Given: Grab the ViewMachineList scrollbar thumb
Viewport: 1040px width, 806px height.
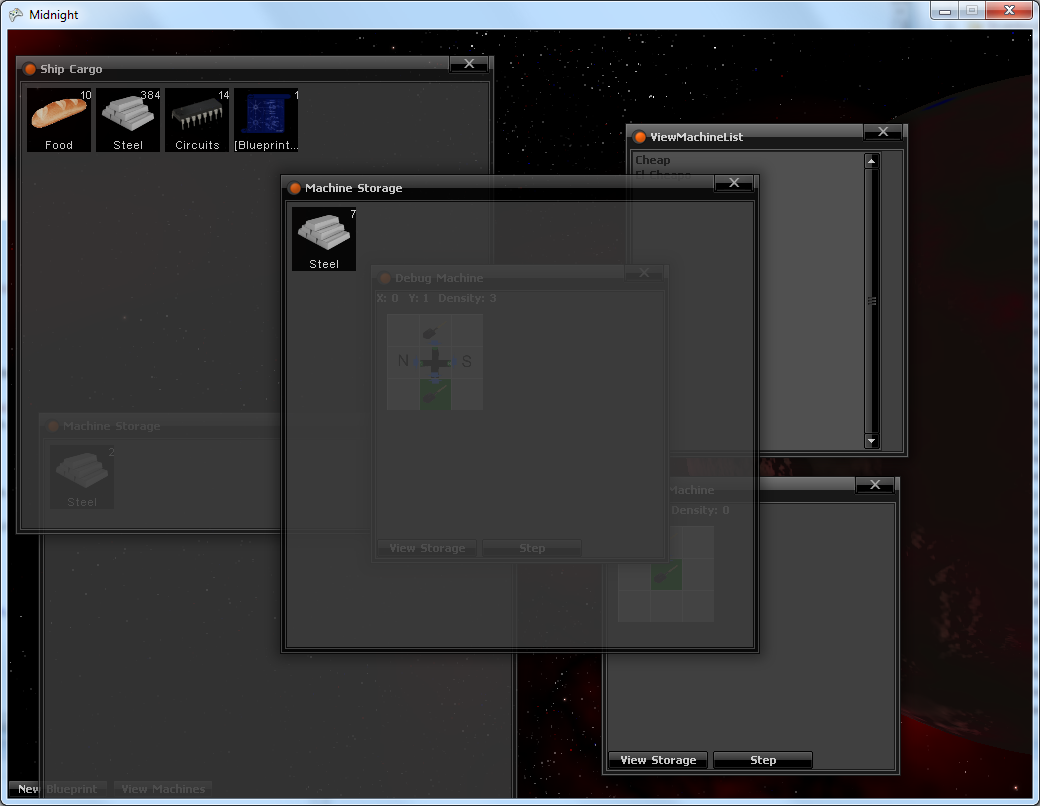Looking at the screenshot, I should tap(871, 301).
